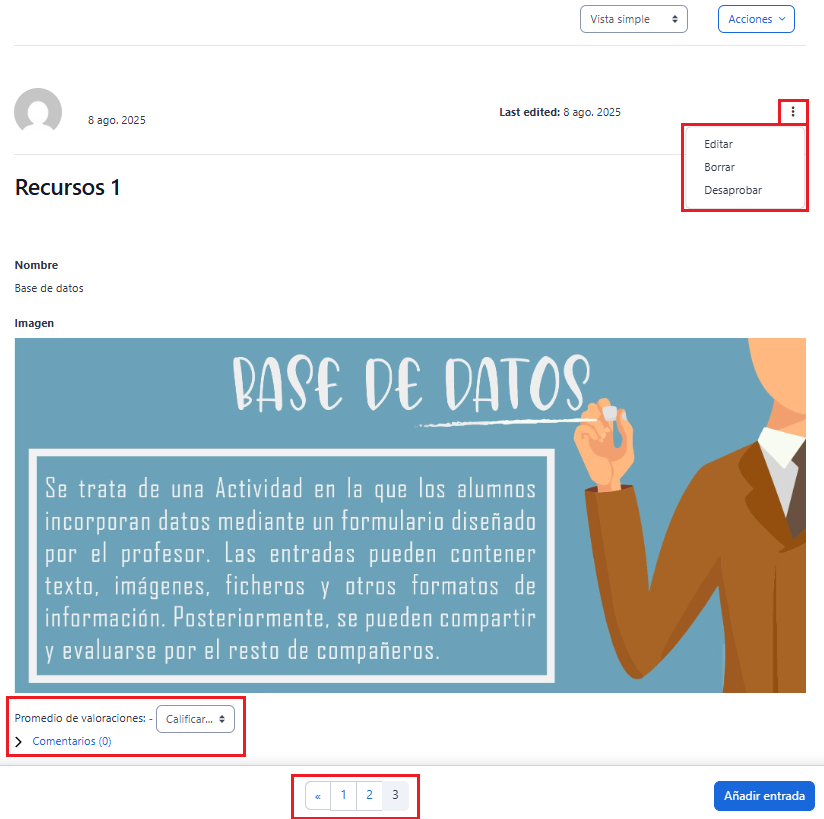Go to previous page with « arrow

pyautogui.click(x=318, y=796)
